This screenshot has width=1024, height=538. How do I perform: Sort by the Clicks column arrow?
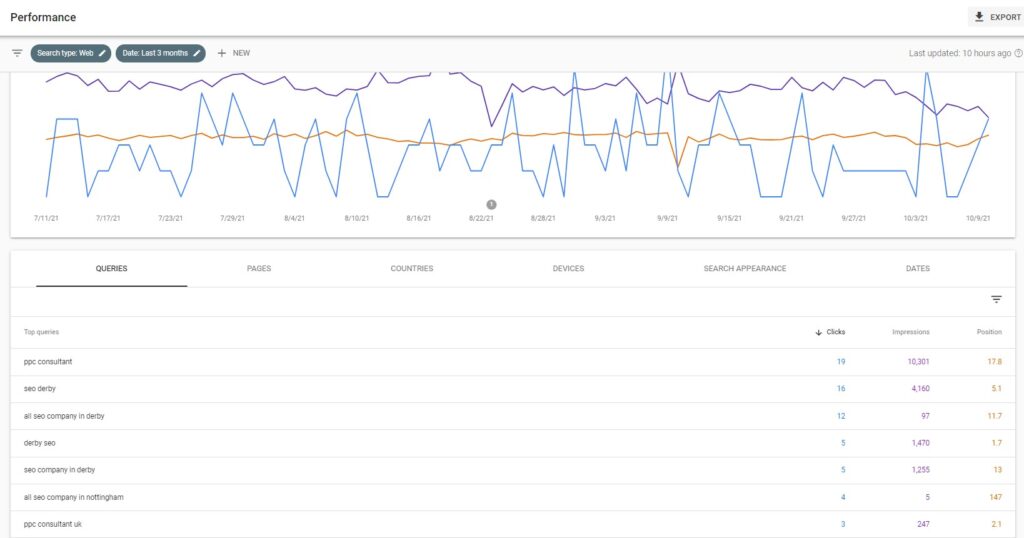(819, 332)
